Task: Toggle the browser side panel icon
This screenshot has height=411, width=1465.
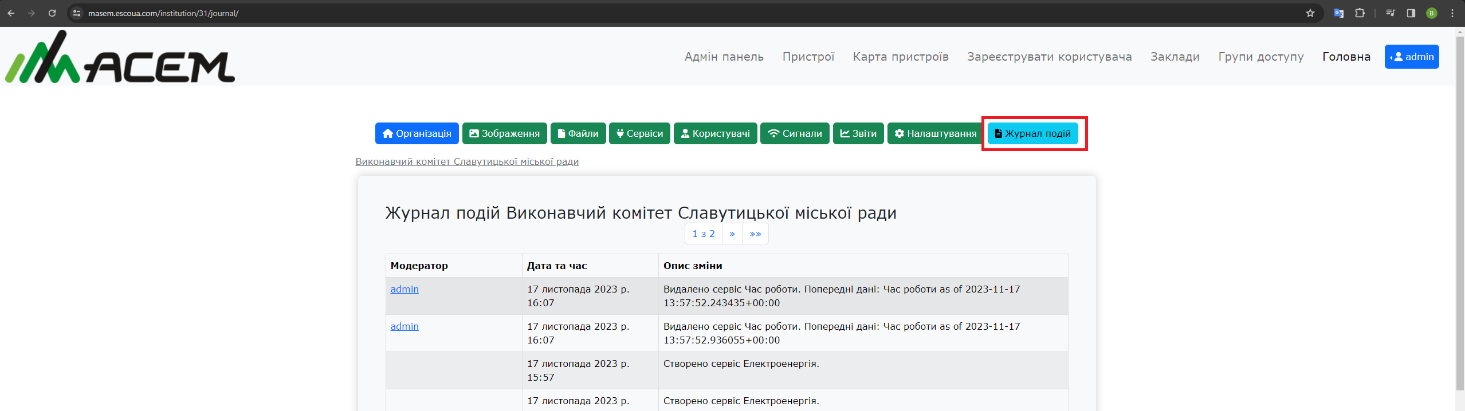Action: tap(1411, 13)
